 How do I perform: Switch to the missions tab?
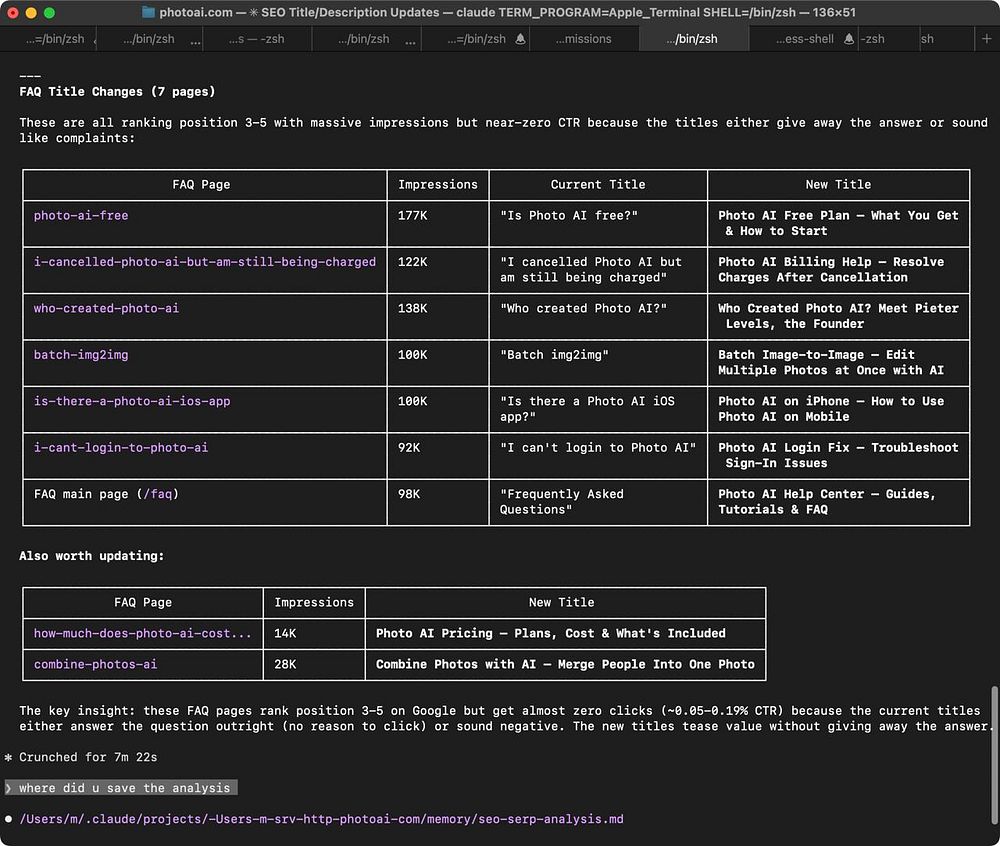coord(582,39)
